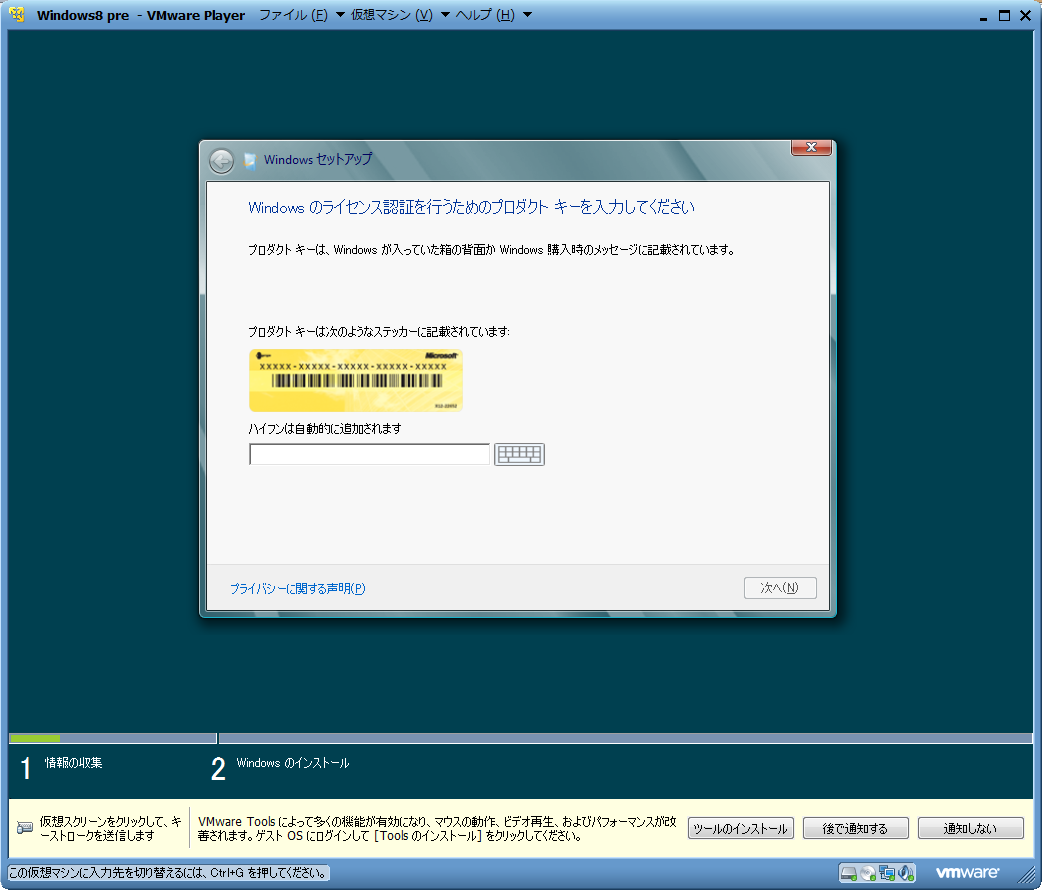
Task: Click the Windows のインストール step label
Action: [x=292, y=763]
